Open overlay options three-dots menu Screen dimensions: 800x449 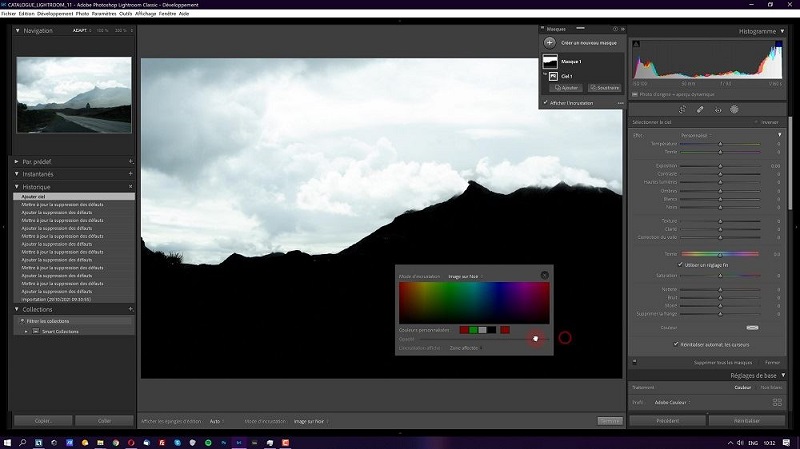(x=620, y=103)
